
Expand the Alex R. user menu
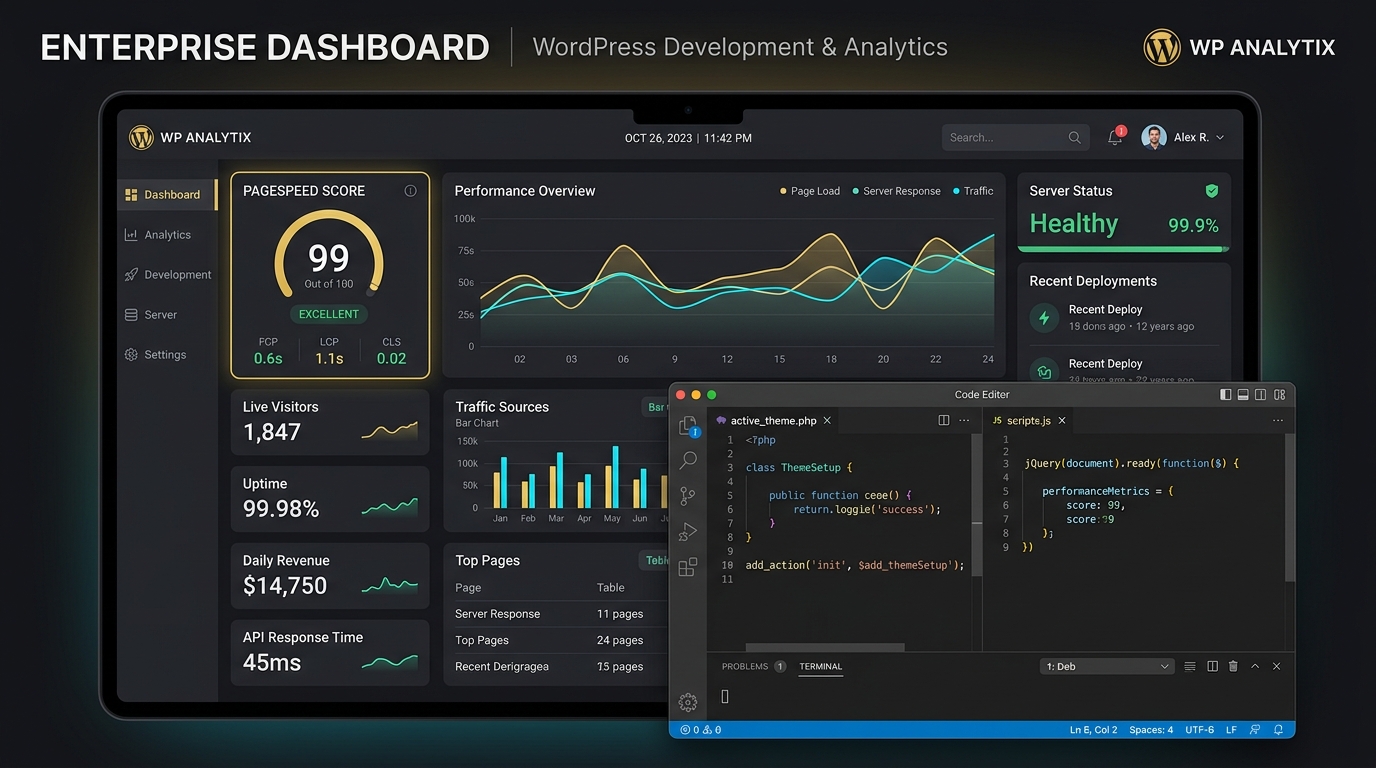pos(1184,137)
